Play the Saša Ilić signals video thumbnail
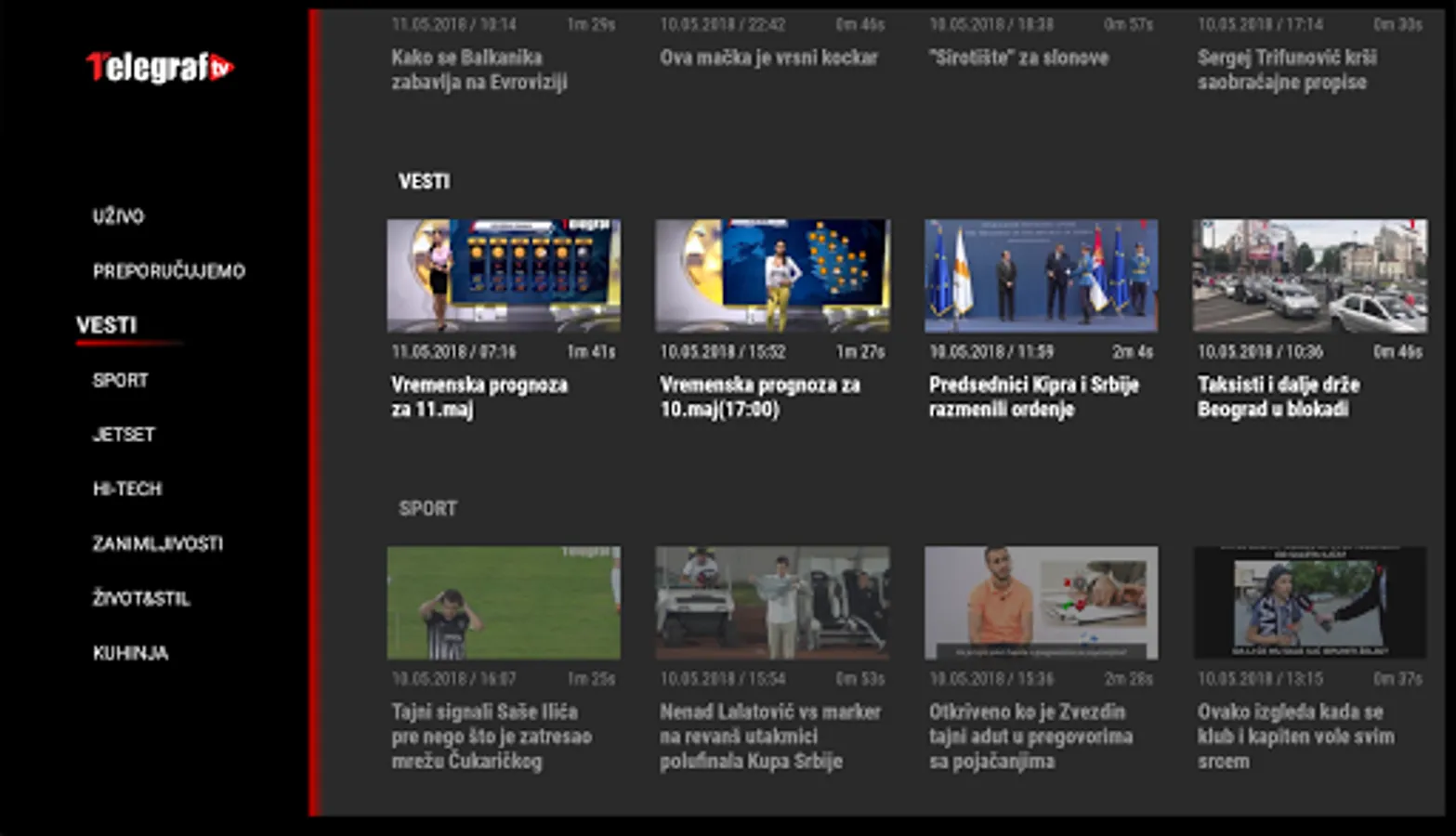1456x836 pixels. click(x=504, y=603)
